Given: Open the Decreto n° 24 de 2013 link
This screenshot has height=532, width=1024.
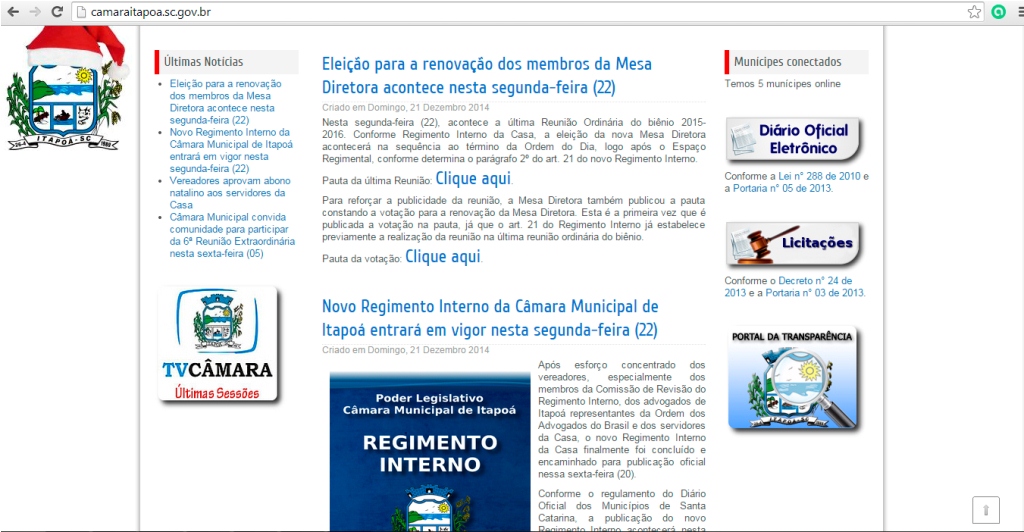Looking at the screenshot, I should pyautogui.click(x=788, y=287).
